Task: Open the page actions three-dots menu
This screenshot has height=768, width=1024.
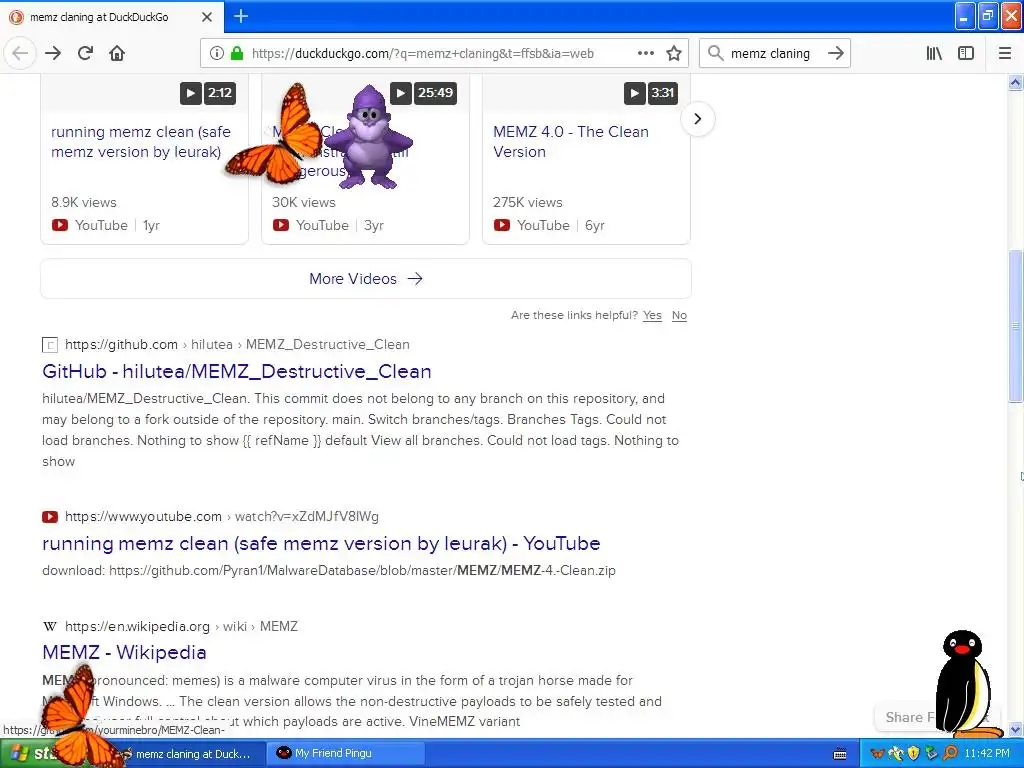Action: click(x=645, y=54)
